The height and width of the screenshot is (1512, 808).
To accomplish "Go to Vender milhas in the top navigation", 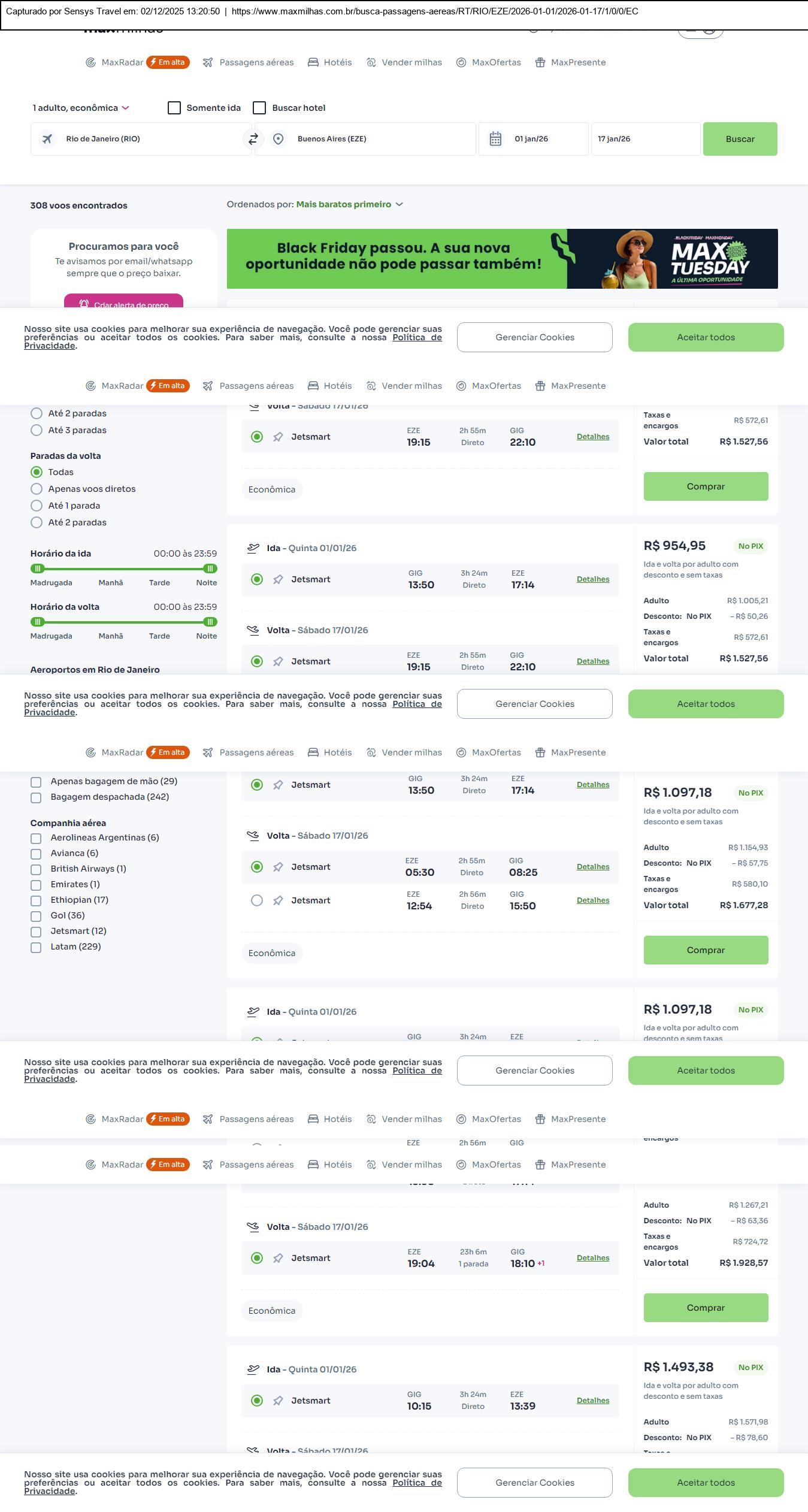I will pyautogui.click(x=404, y=62).
